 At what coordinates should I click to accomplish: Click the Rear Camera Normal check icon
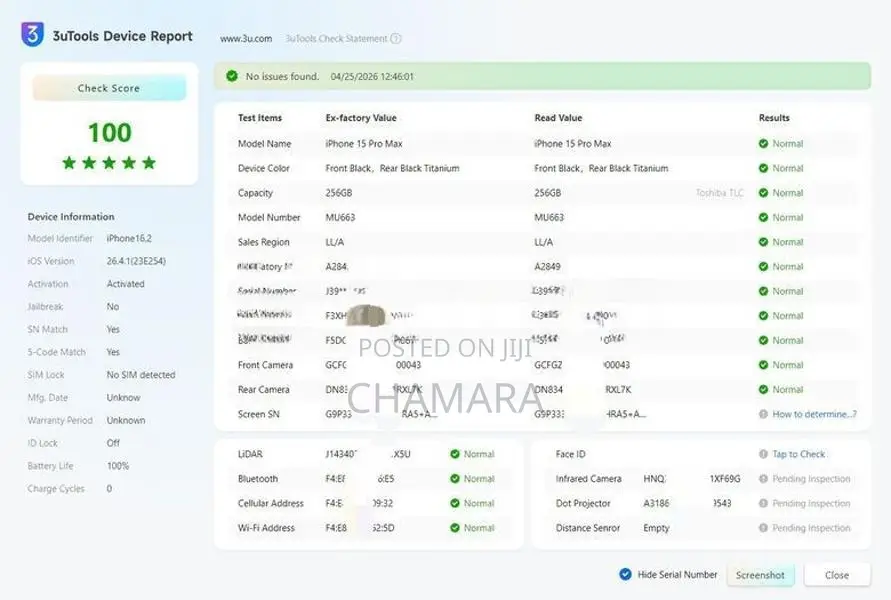pyautogui.click(x=763, y=389)
